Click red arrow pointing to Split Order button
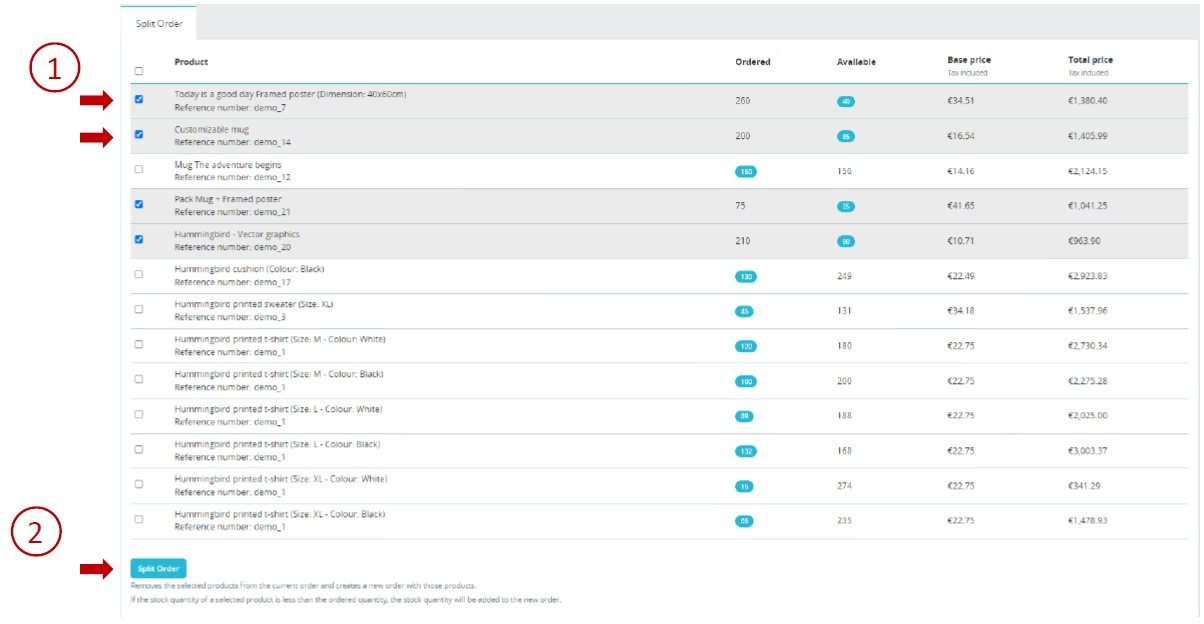The image size is (1204, 624). [98, 569]
